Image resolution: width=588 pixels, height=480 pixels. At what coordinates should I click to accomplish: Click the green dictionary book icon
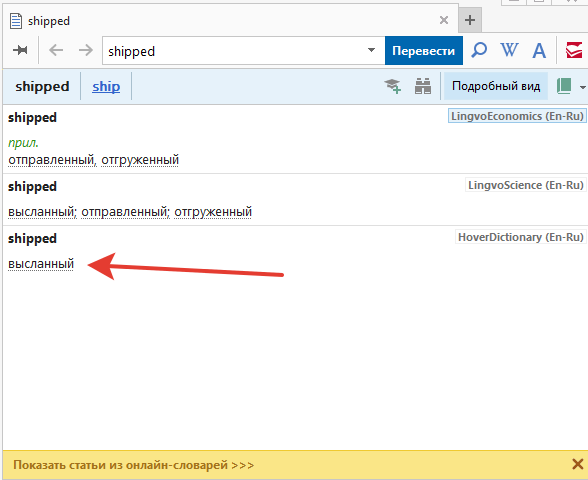click(x=564, y=86)
